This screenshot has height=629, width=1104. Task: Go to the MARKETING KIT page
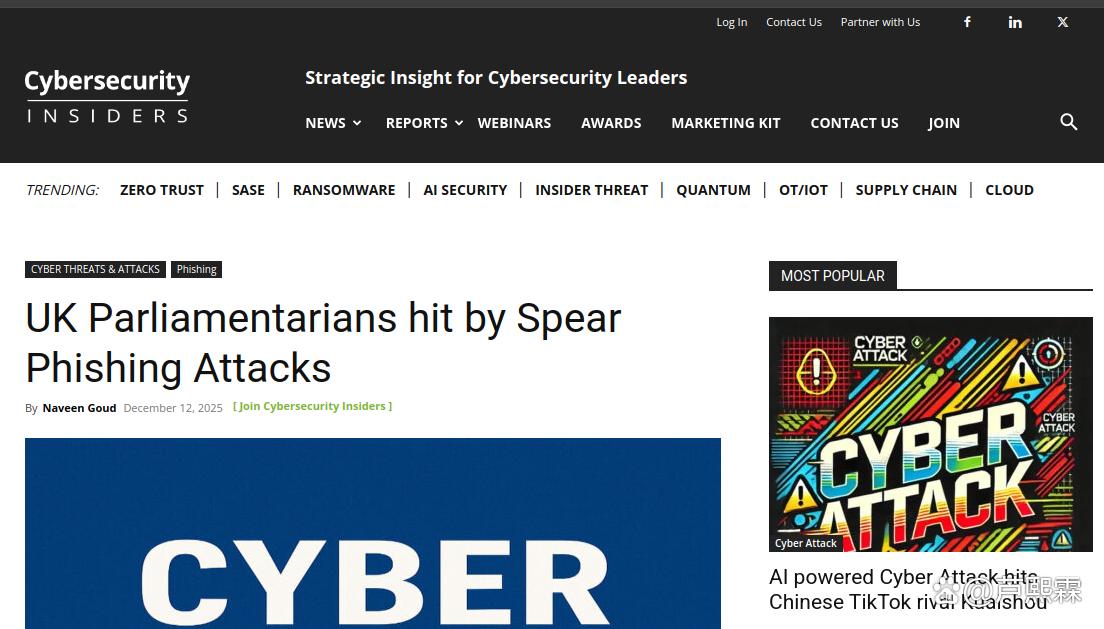tap(726, 123)
